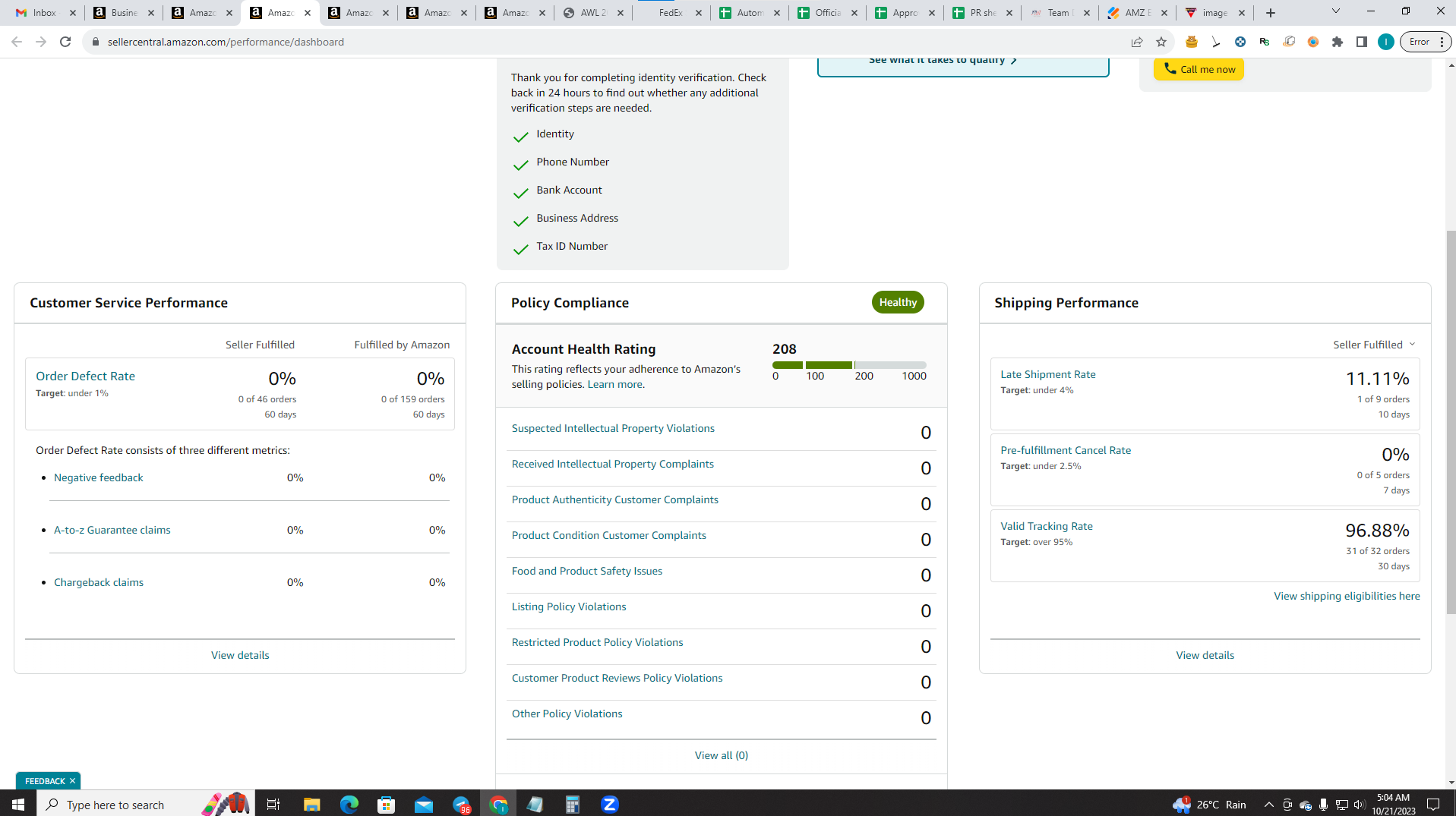Screen dimensions: 1456x816
Task: Open the notifications center icon
Action: [1434, 805]
